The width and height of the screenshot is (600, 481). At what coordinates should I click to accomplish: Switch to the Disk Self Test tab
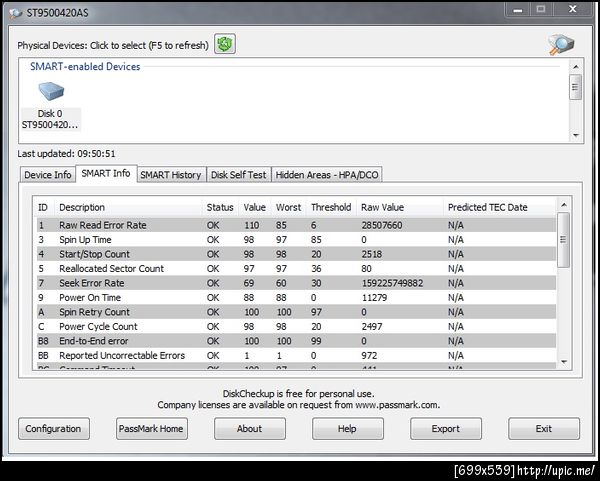[238, 174]
